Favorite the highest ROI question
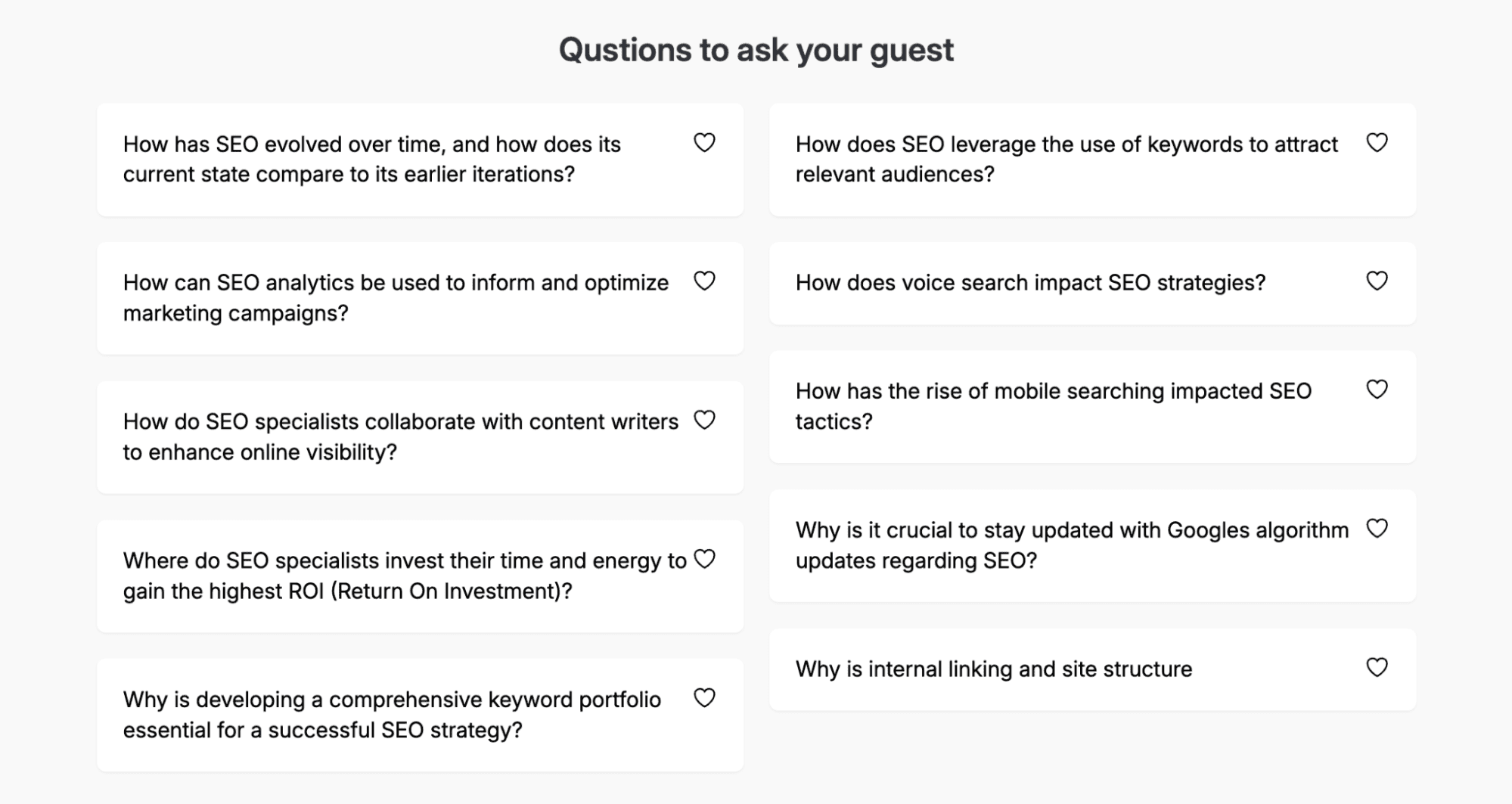 coord(704,559)
